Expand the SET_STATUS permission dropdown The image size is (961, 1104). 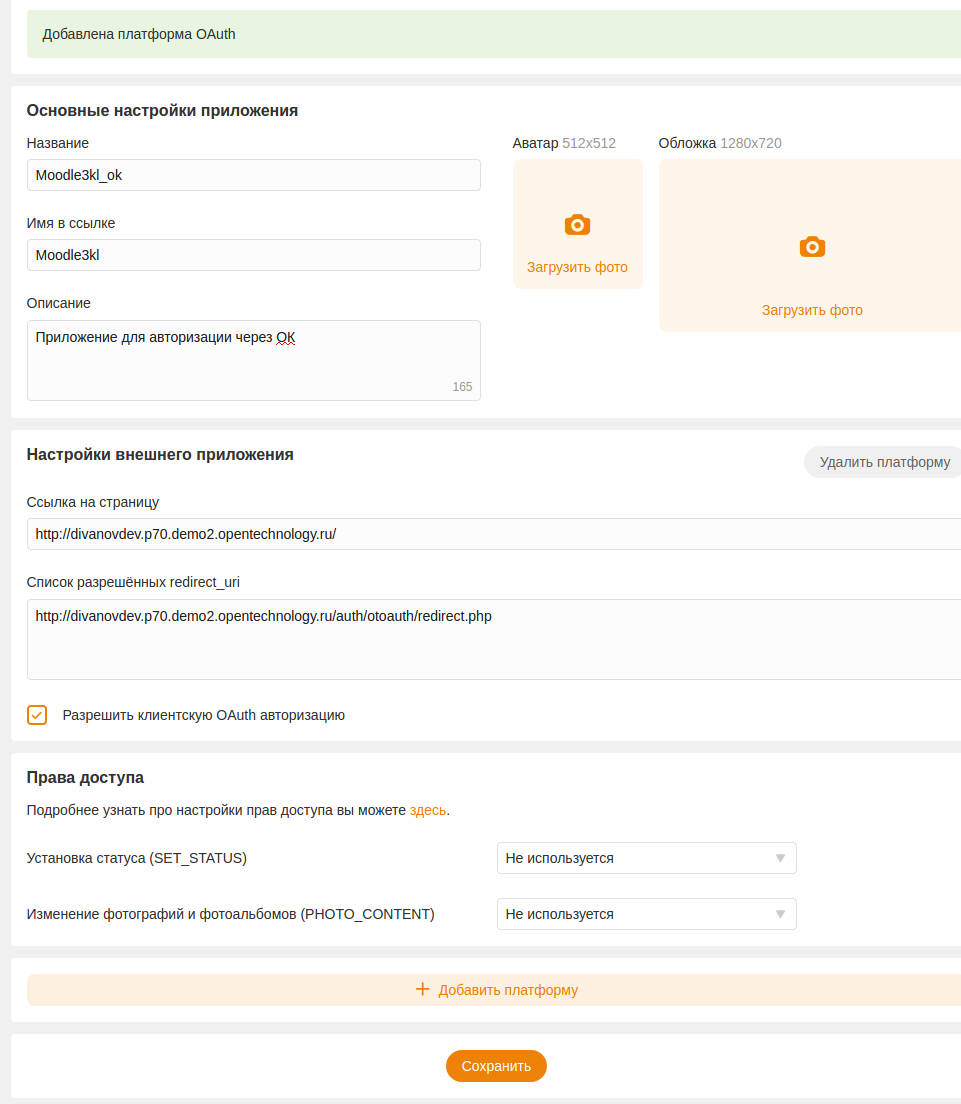(x=646, y=858)
